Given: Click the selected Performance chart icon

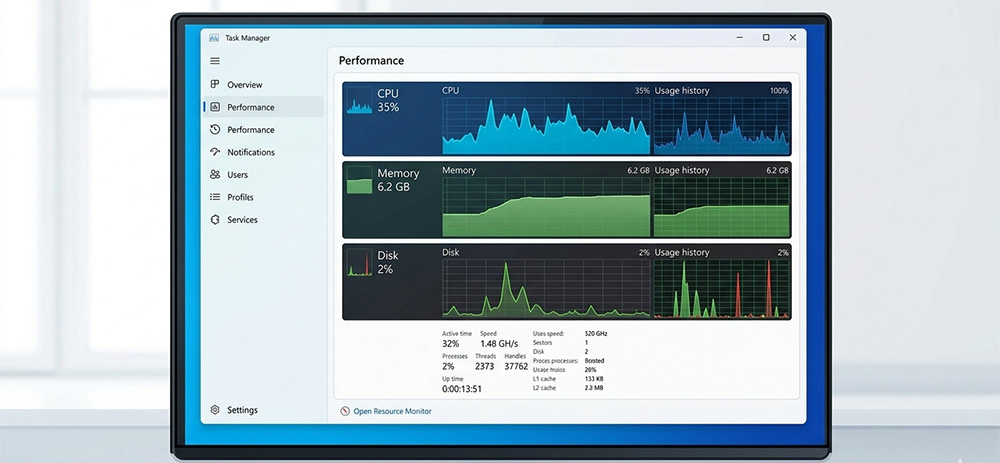Looking at the screenshot, I should click(x=215, y=107).
